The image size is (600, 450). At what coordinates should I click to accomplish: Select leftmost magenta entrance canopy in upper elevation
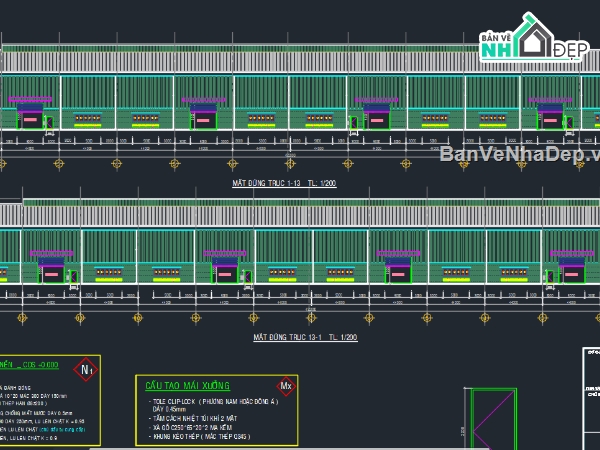tap(30, 100)
